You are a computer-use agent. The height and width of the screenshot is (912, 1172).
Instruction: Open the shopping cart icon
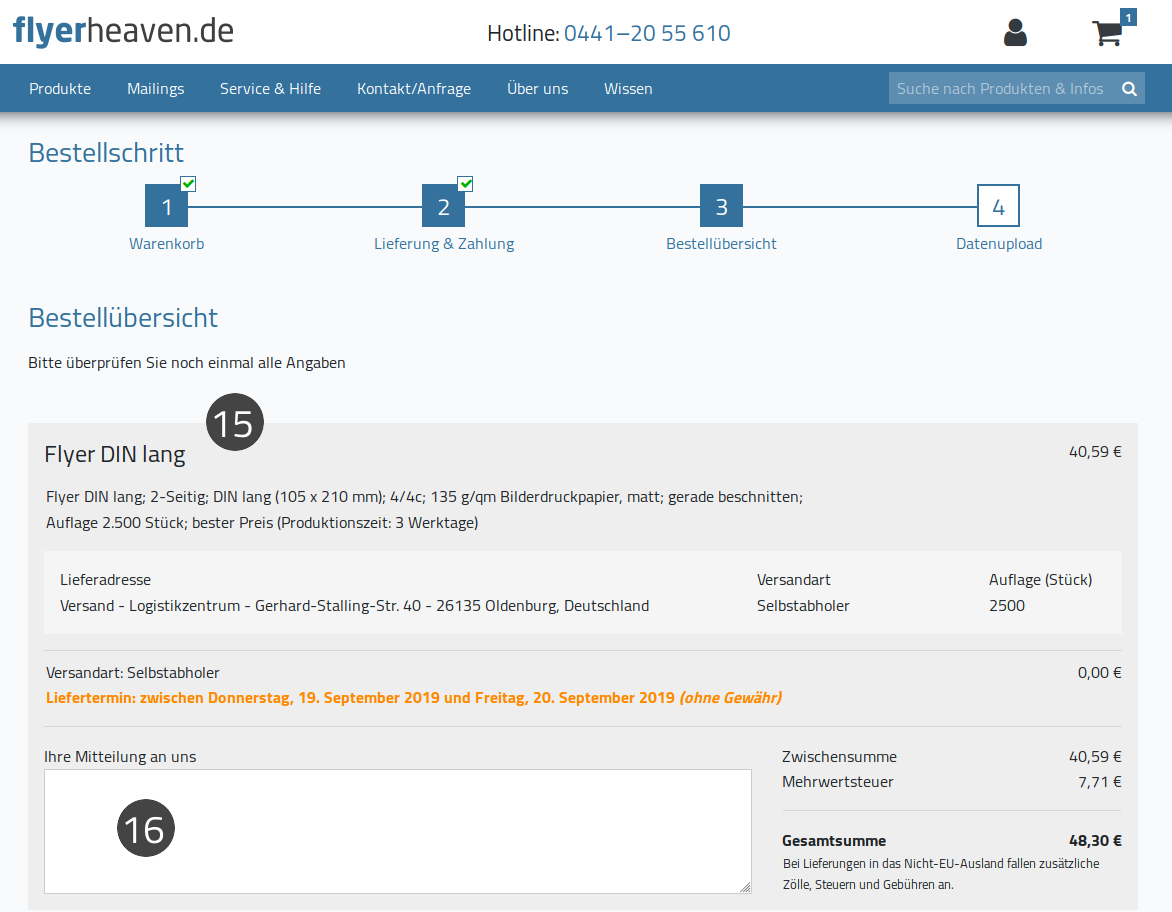click(x=1107, y=34)
